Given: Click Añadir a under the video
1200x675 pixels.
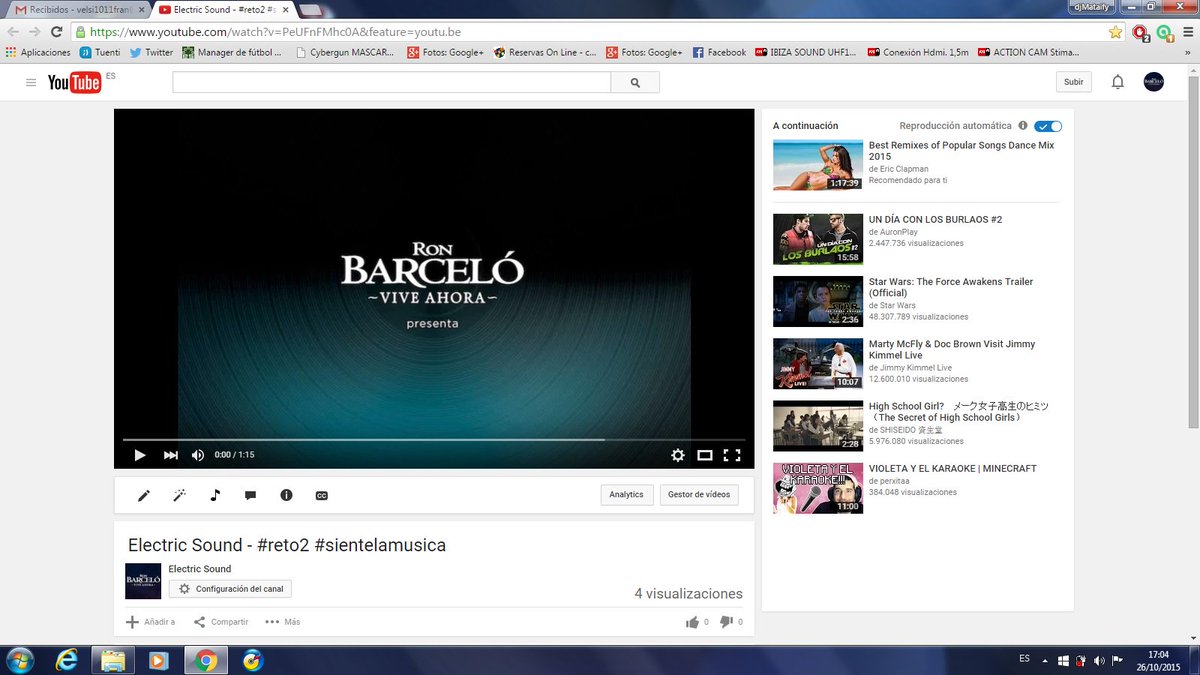Looking at the screenshot, I should pyautogui.click(x=150, y=622).
